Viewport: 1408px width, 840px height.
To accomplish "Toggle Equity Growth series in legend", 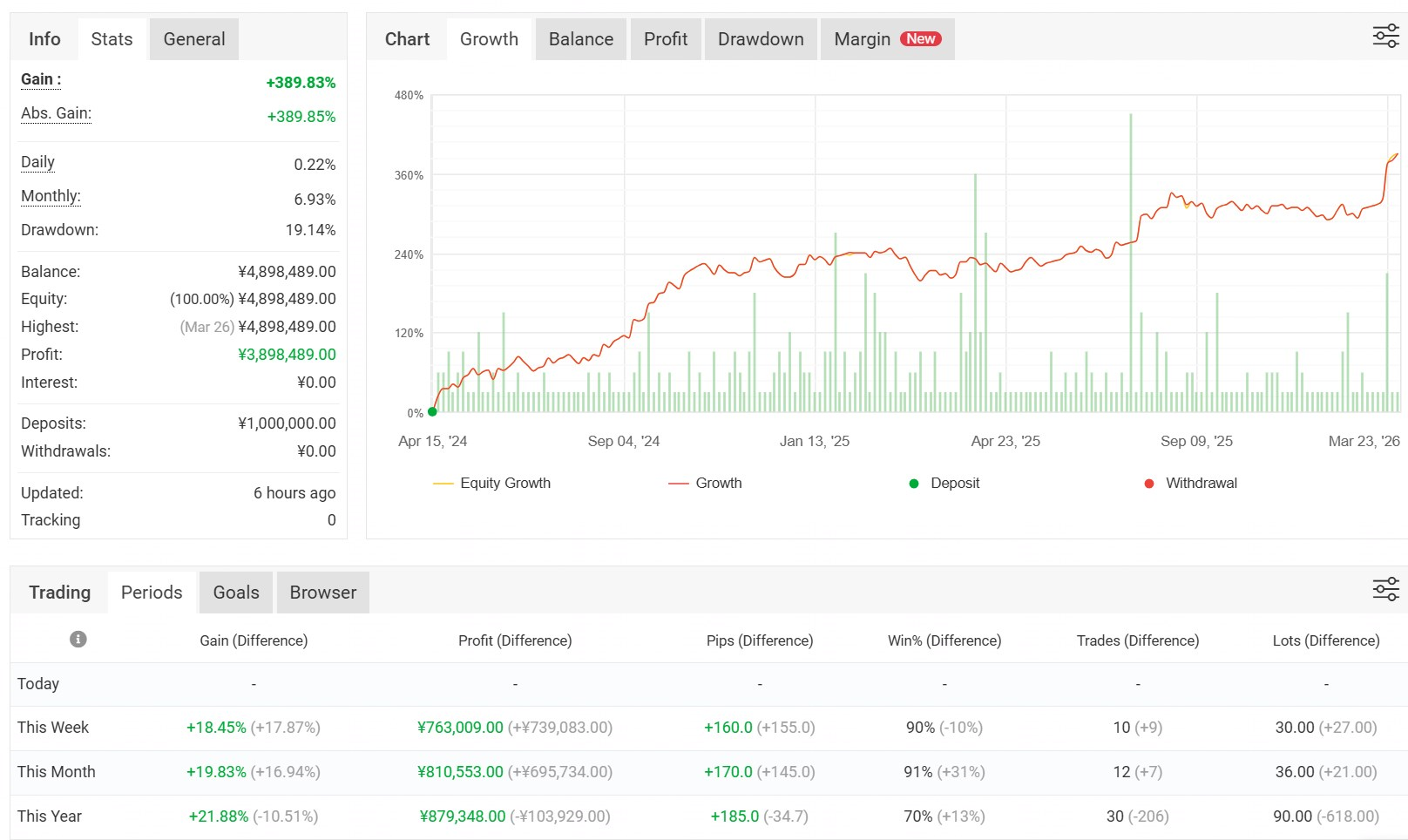I will coord(492,483).
